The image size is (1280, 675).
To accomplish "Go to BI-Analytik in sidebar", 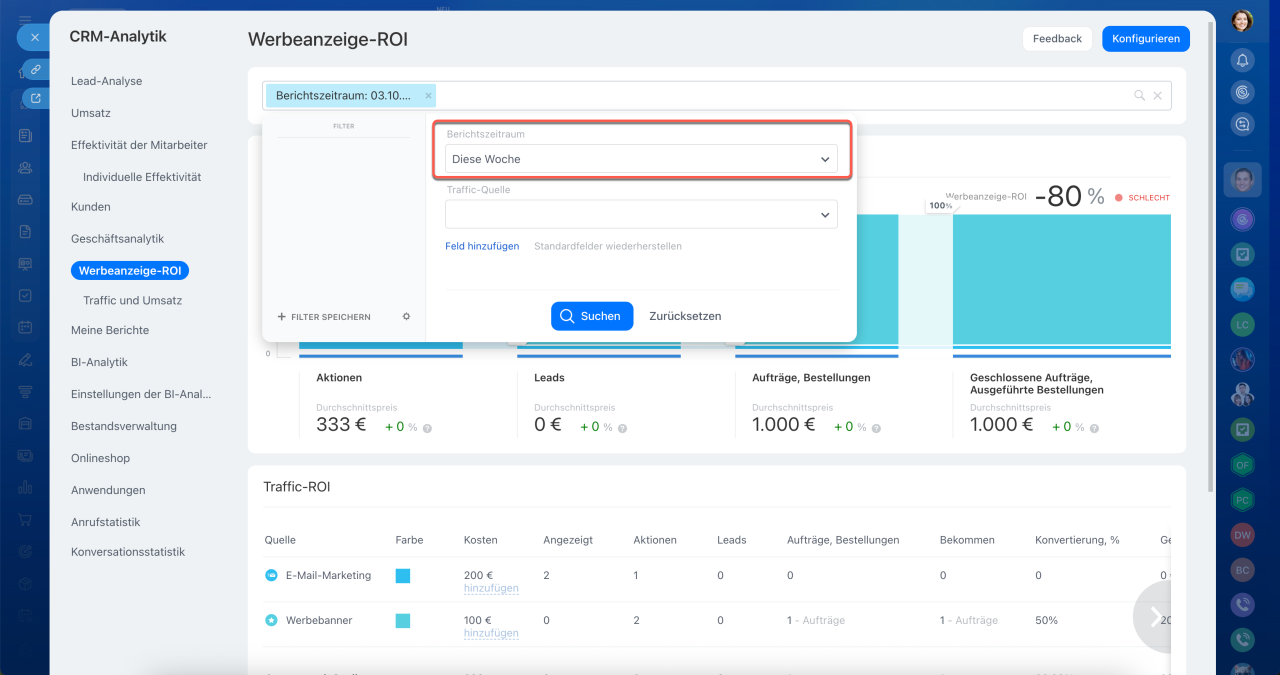I will click(x=99, y=362).
